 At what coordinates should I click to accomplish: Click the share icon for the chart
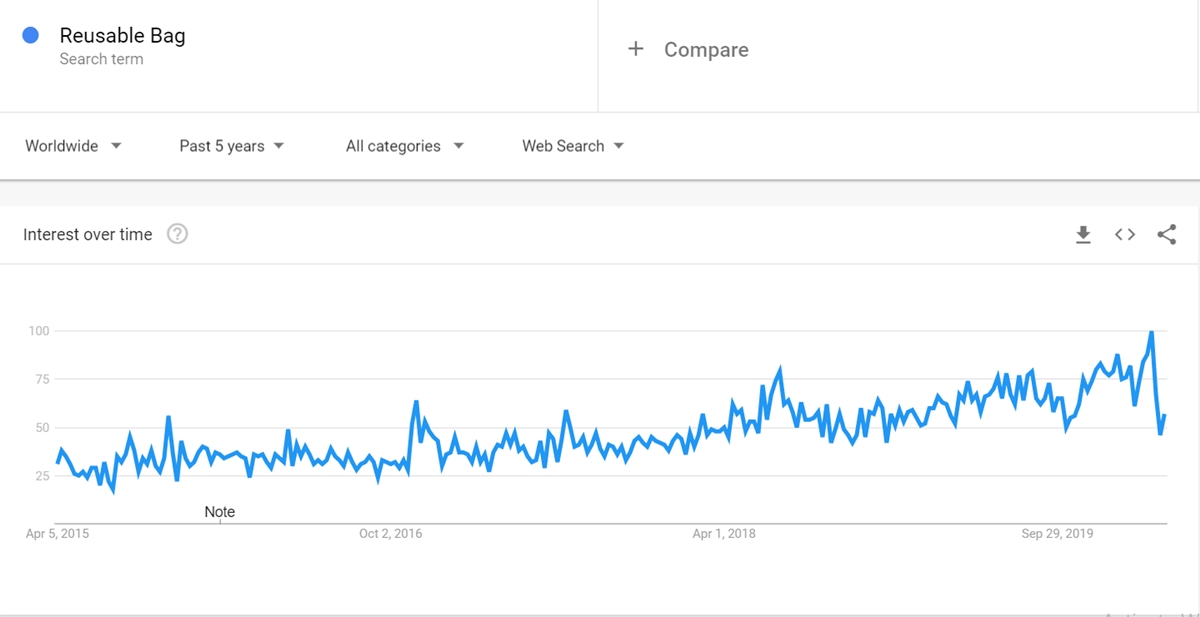pos(1166,235)
